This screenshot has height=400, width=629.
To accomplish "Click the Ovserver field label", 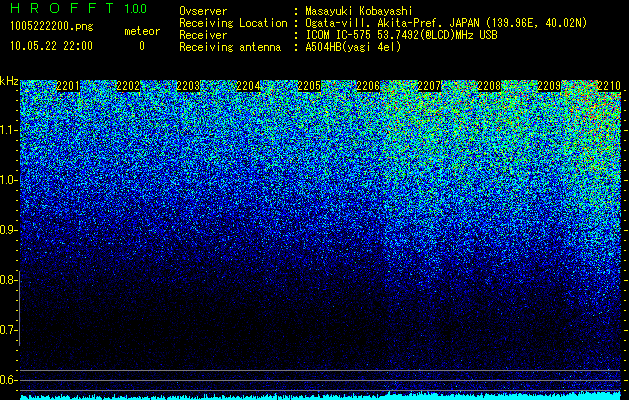I will pos(203,11).
